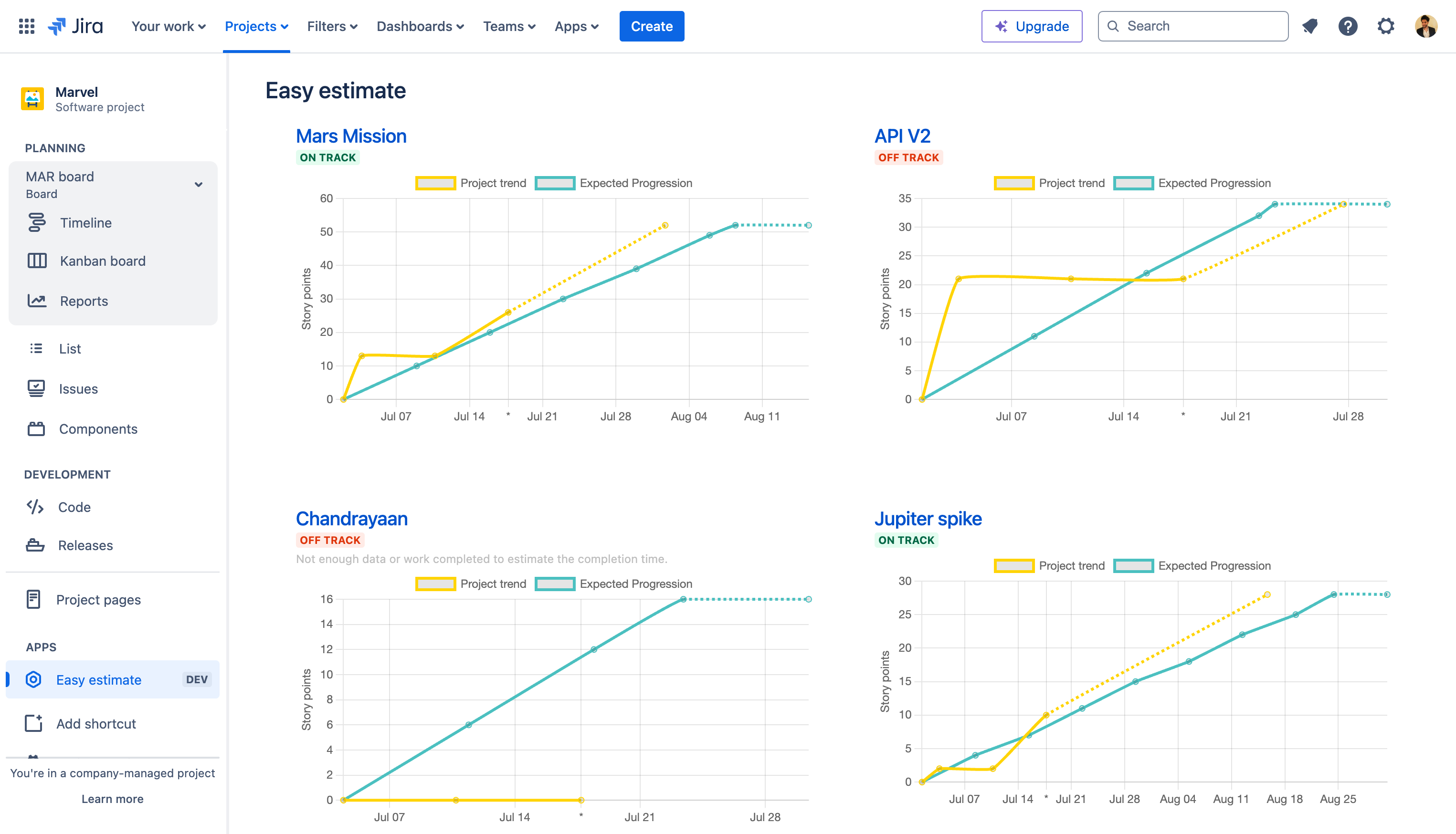The image size is (1456, 834).
Task: Open the Filters dropdown
Action: [x=331, y=26]
